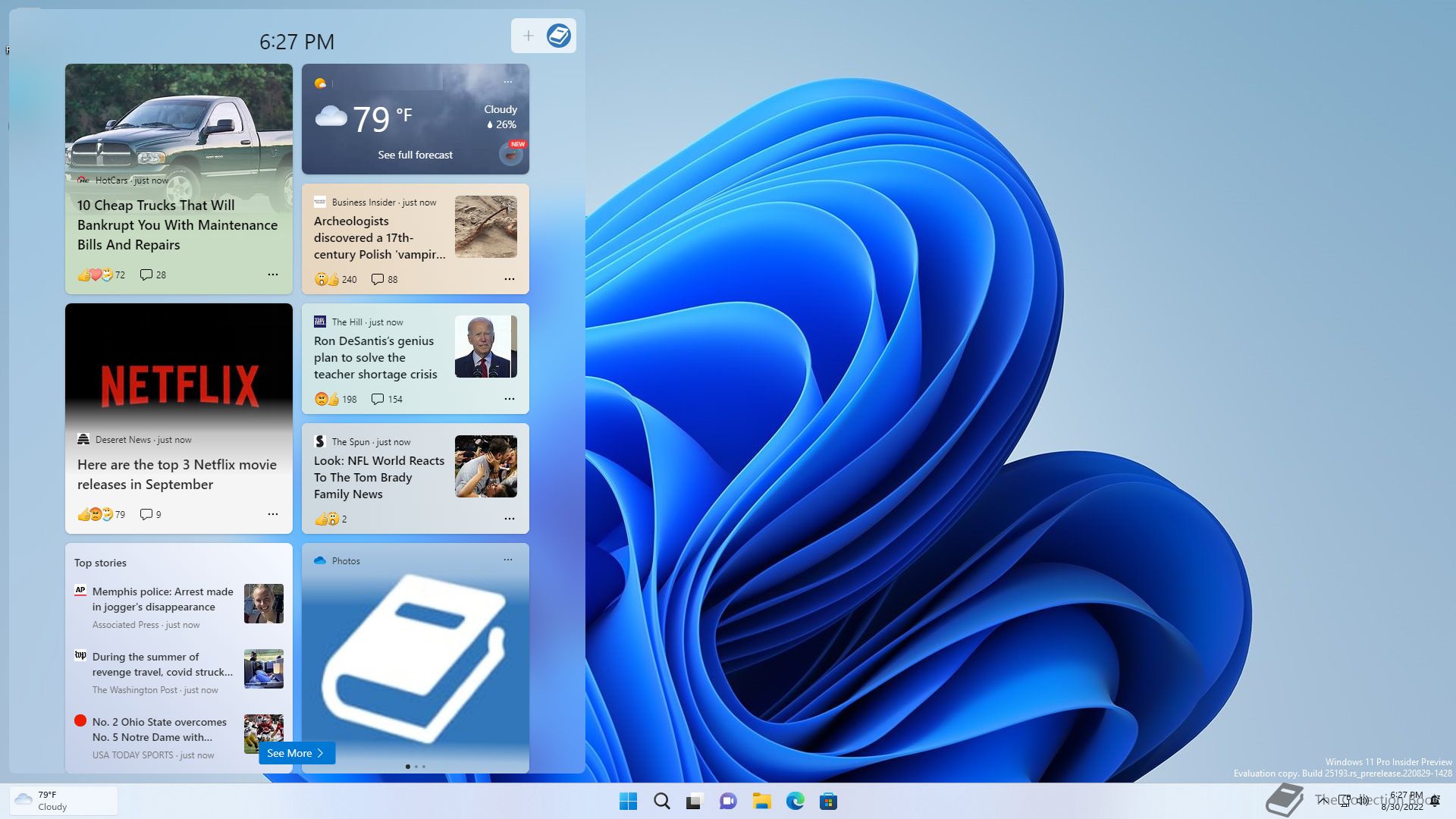Click the Tom Brady crowd thumbnail
Viewport: 1456px width, 819px height.
pos(486,466)
